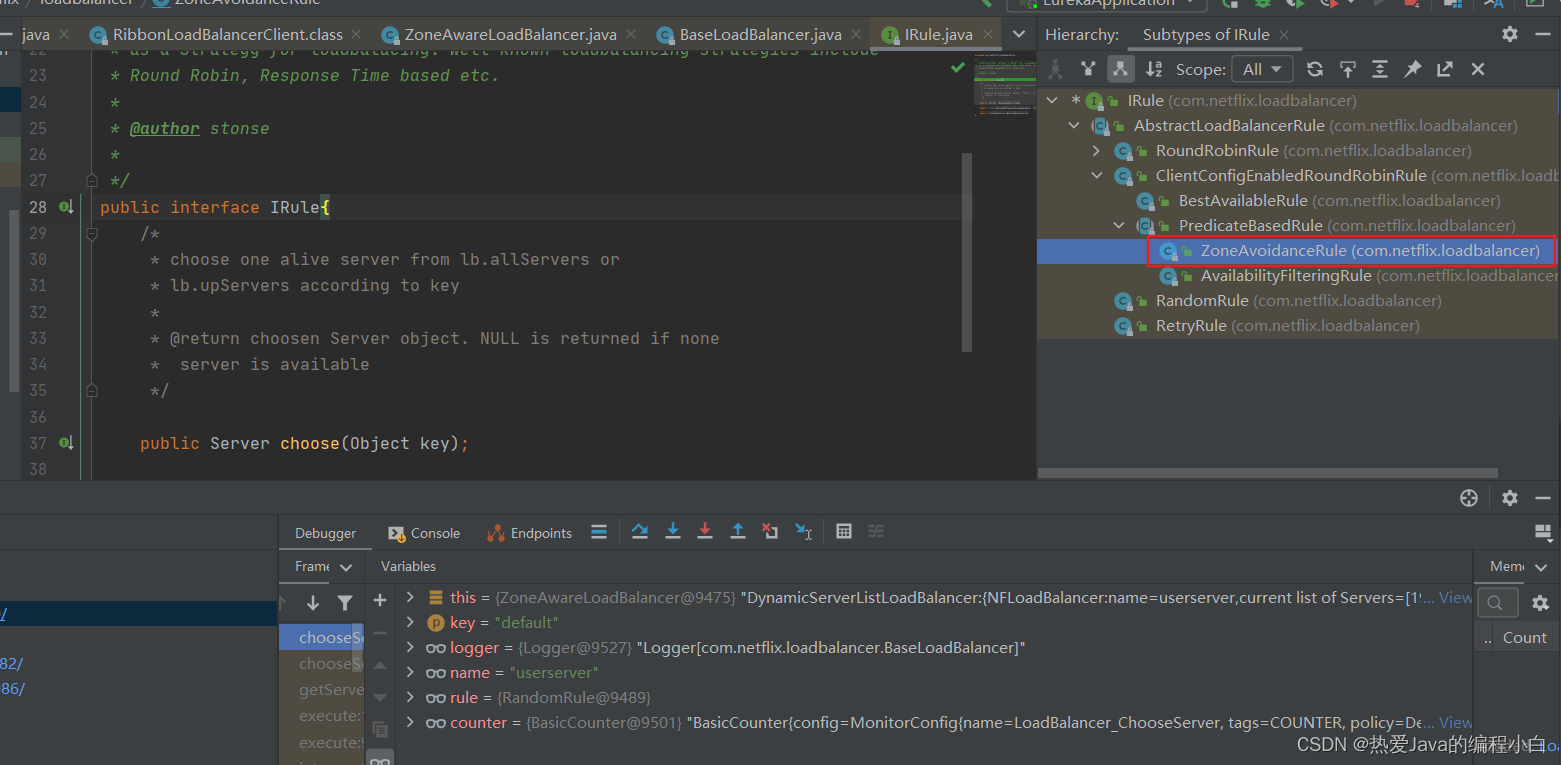
Task: Click Step Out debug icon
Action: [x=738, y=532]
